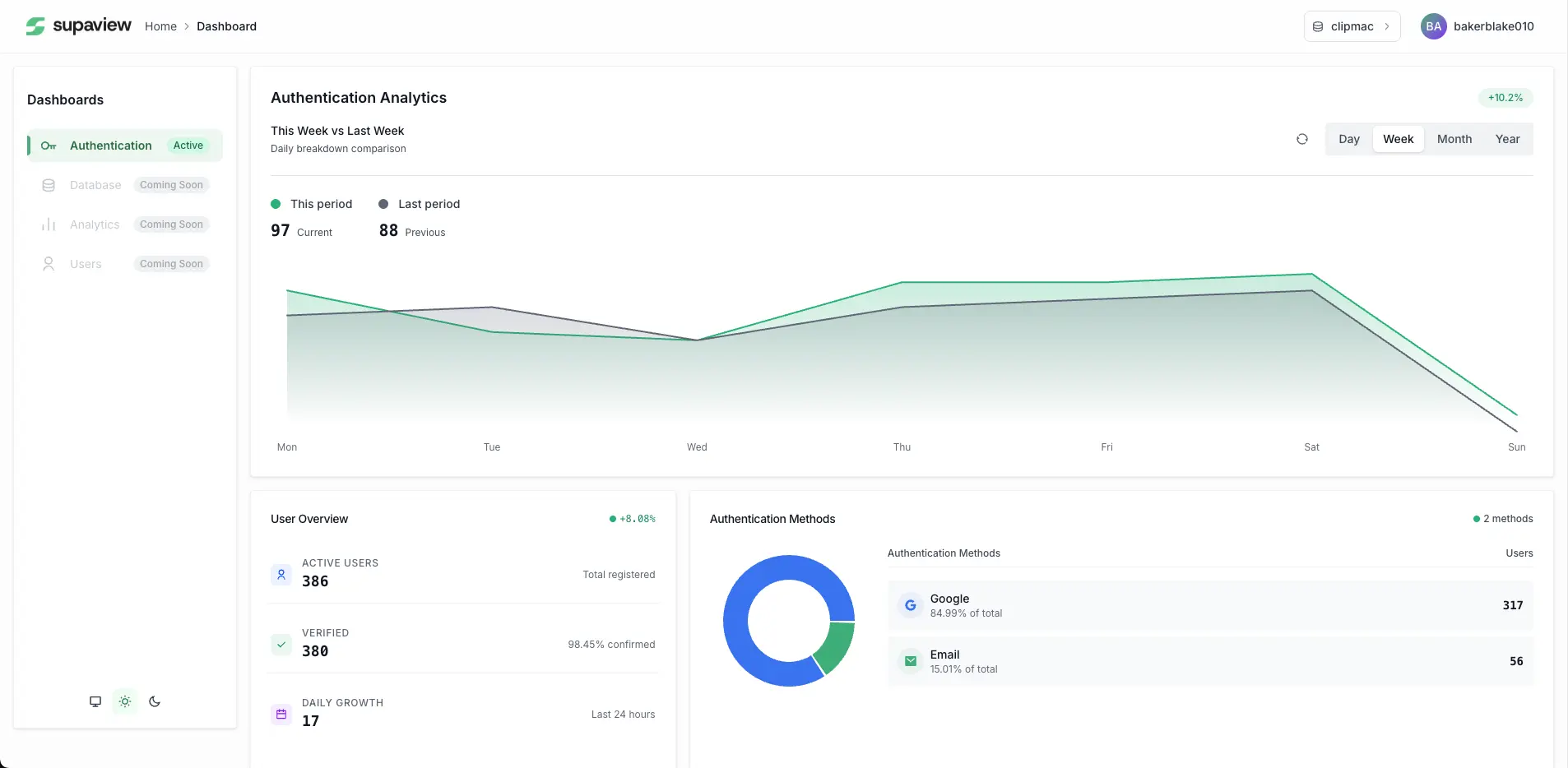The image size is (1568, 768).
Task: Click the Verified checkmark icon
Action: (x=281, y=645)
